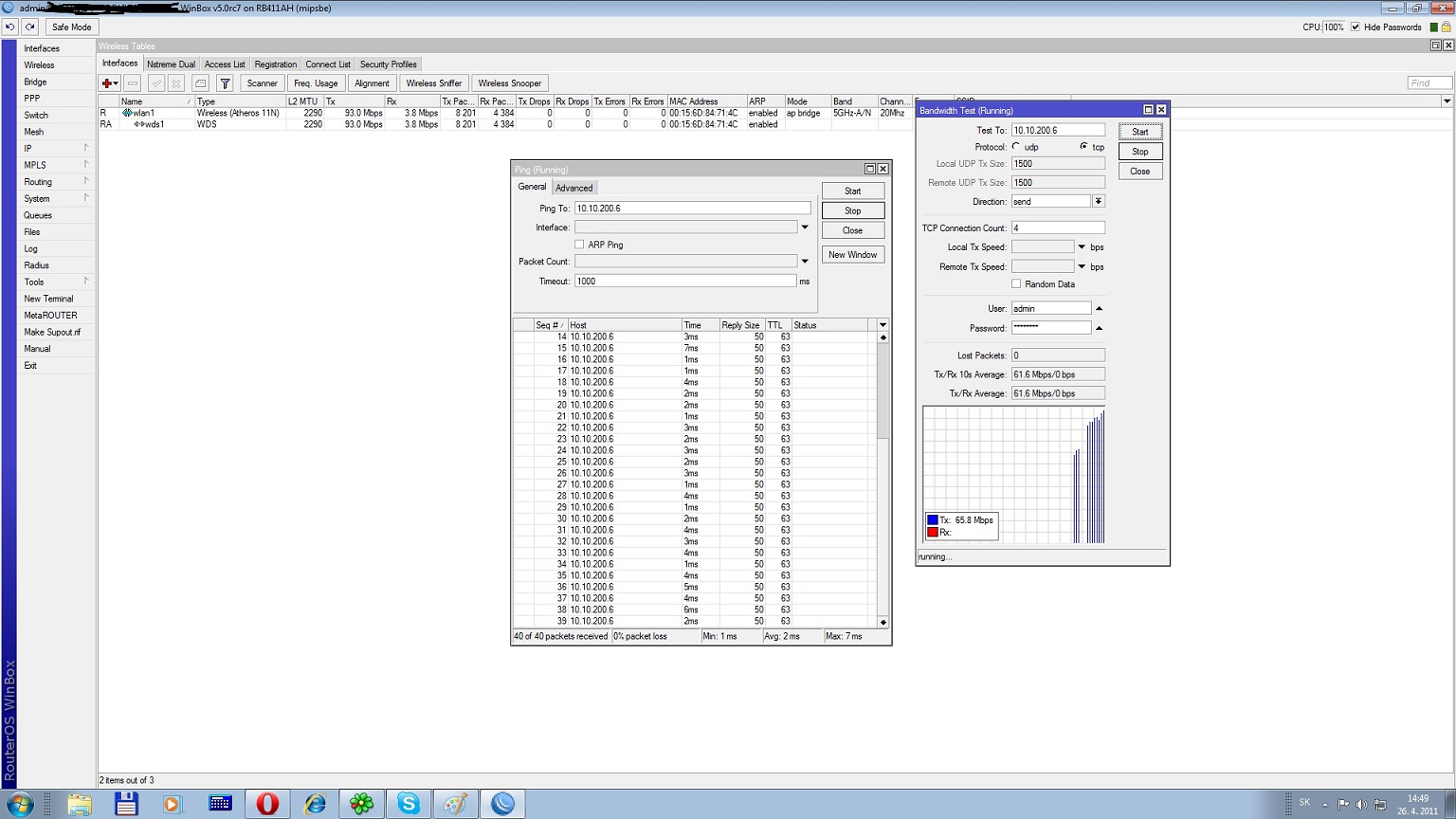Click the Remove minus toolbar icon

pyautogui.click(x=133, y=83)
